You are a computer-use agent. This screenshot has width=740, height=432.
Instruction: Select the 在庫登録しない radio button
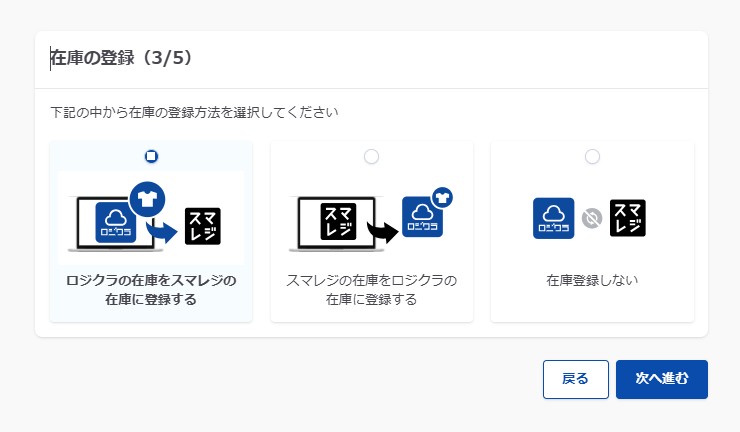point(592,156)
